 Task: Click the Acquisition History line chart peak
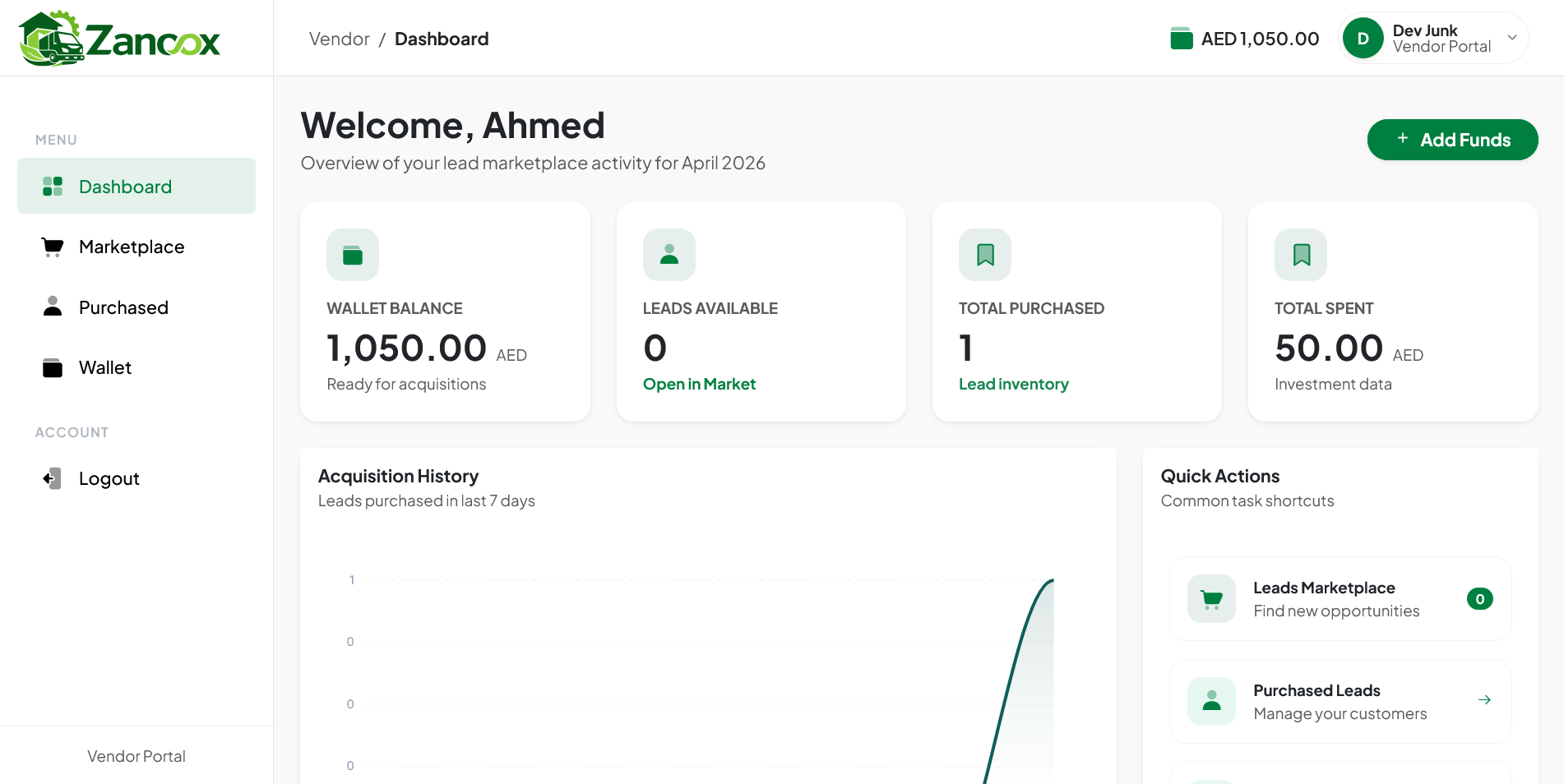[1052, 580]
